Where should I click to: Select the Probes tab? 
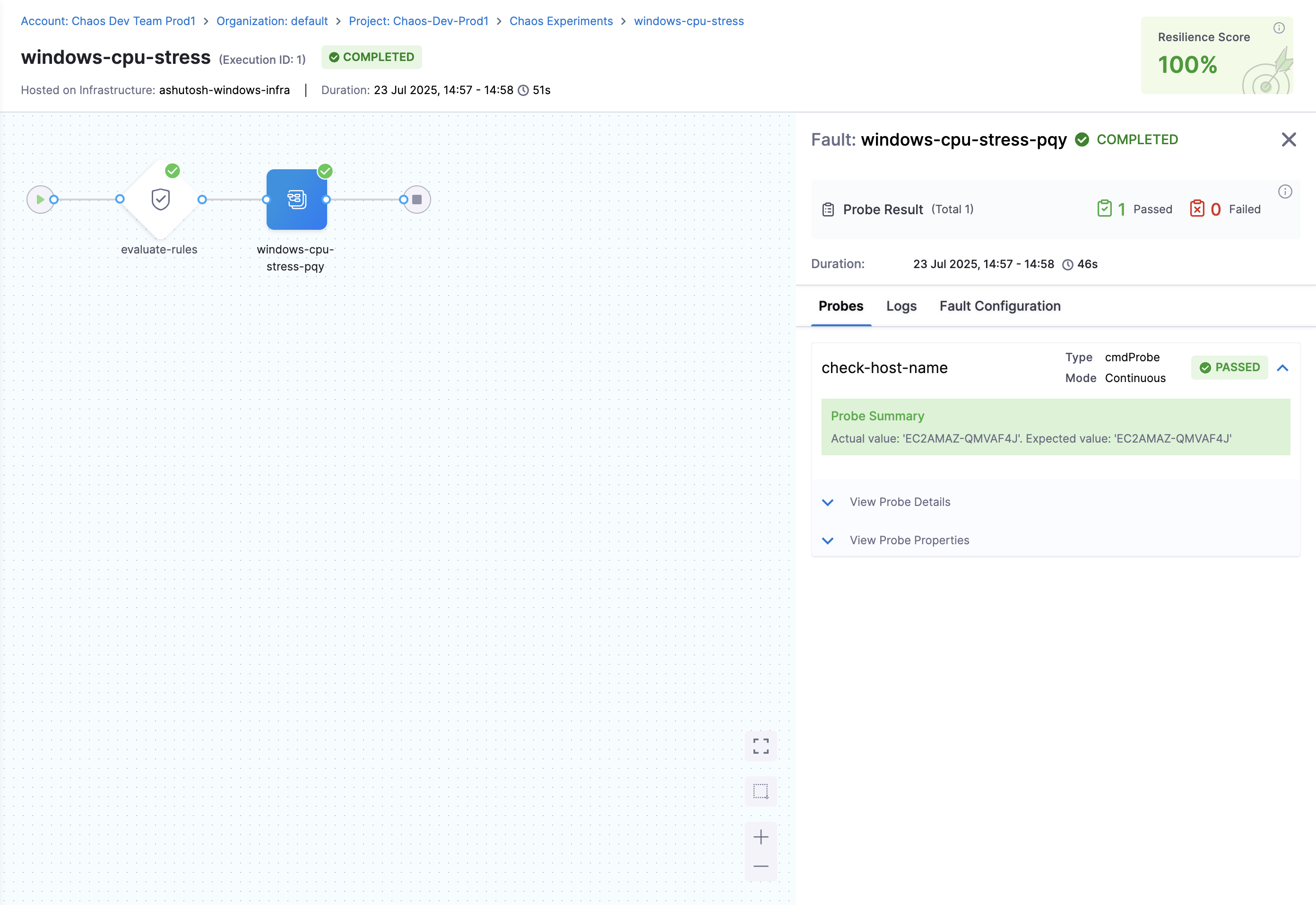tap(840, 306)
